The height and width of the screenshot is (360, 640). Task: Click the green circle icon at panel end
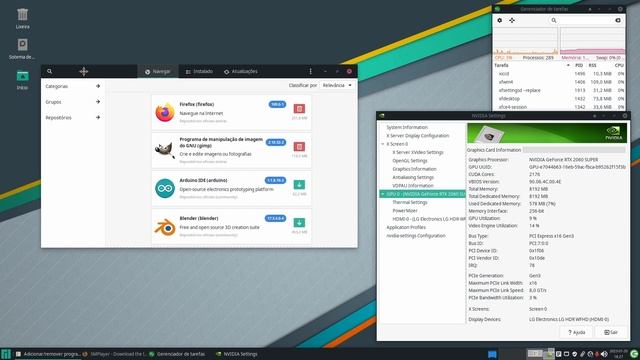(634, 354)
